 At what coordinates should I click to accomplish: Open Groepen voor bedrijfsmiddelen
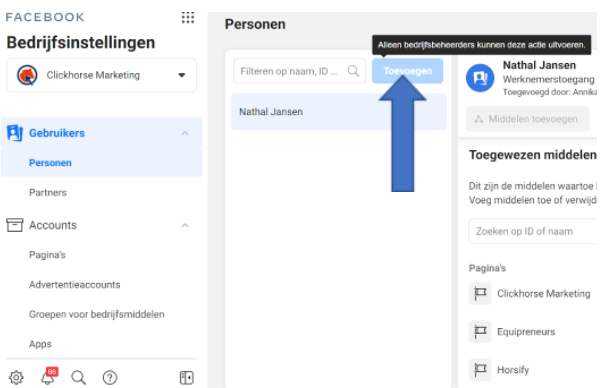coord(97,314)
